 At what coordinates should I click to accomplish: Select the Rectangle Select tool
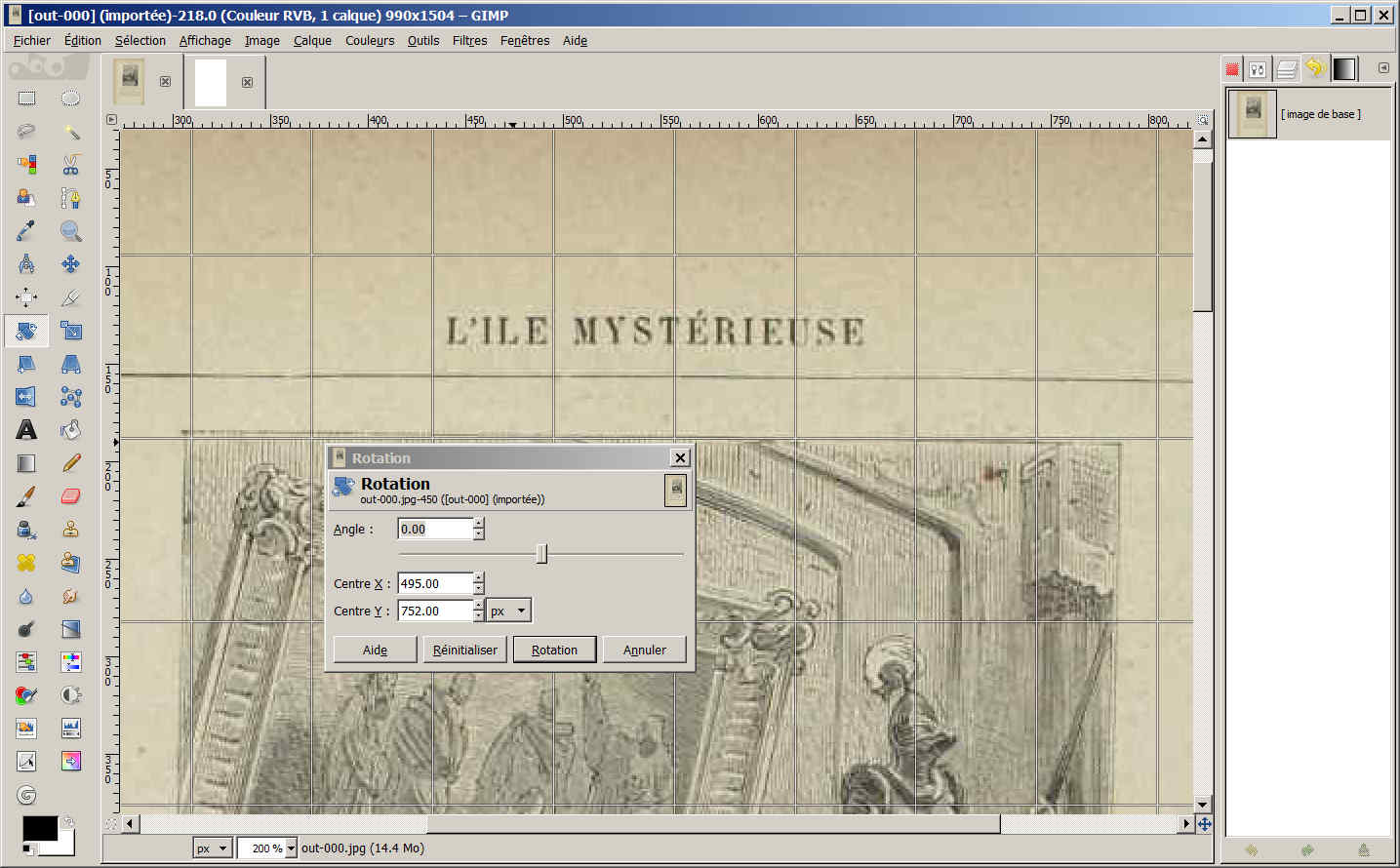pyautogui.click(x=26, y=99)
